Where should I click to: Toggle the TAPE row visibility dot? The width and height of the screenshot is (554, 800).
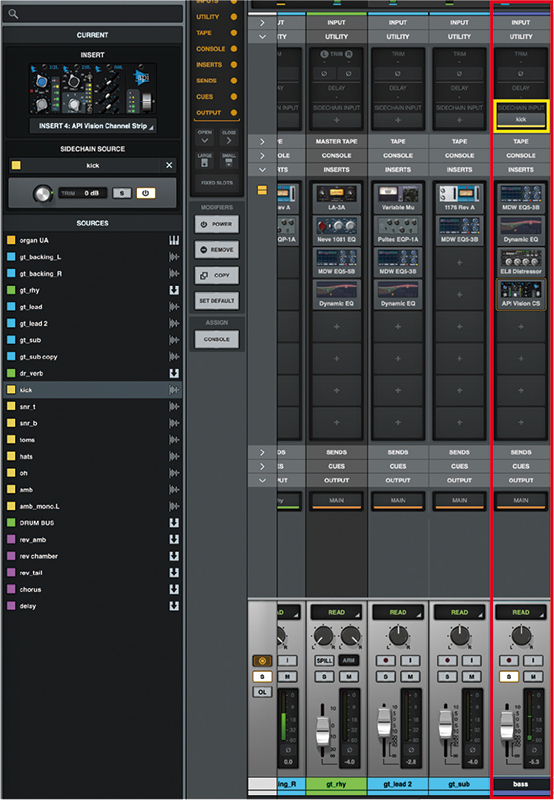click(234, 33)
